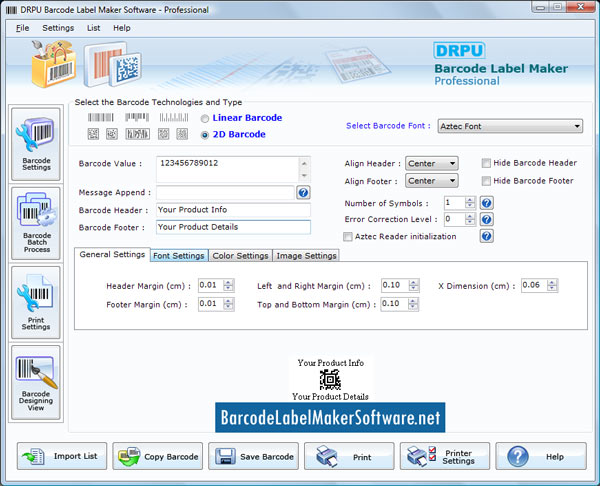
Task: Switch to Barcode Designing View
Action: [x=36, y=382]
